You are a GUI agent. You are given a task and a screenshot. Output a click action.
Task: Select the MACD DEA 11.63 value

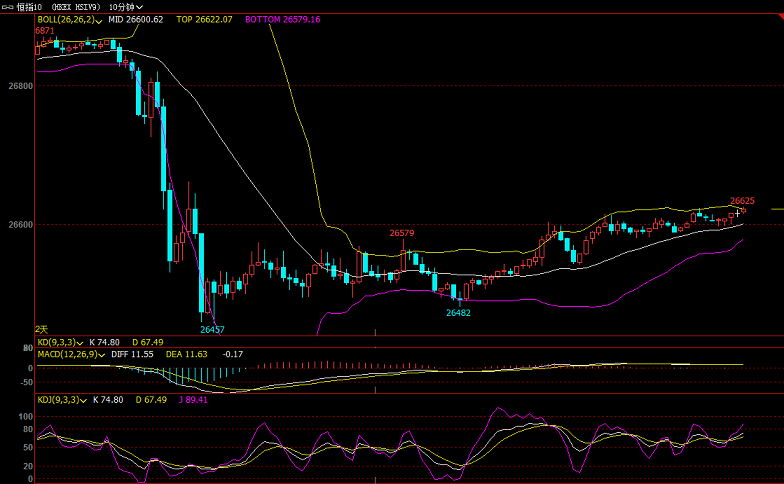pyautogui.click(x=188, y=354)
